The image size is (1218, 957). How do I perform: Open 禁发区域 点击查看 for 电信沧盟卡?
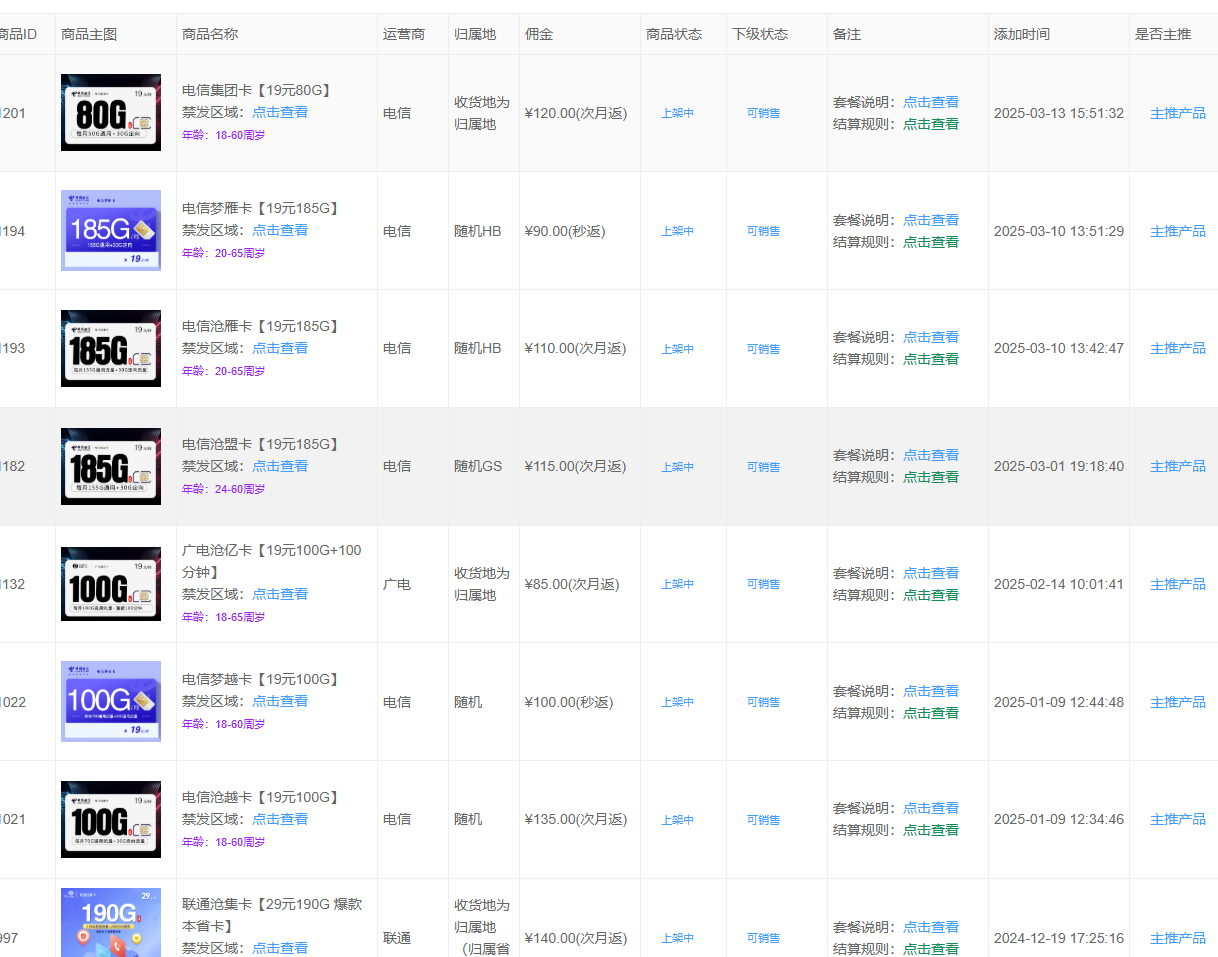[x=280, y=466]
